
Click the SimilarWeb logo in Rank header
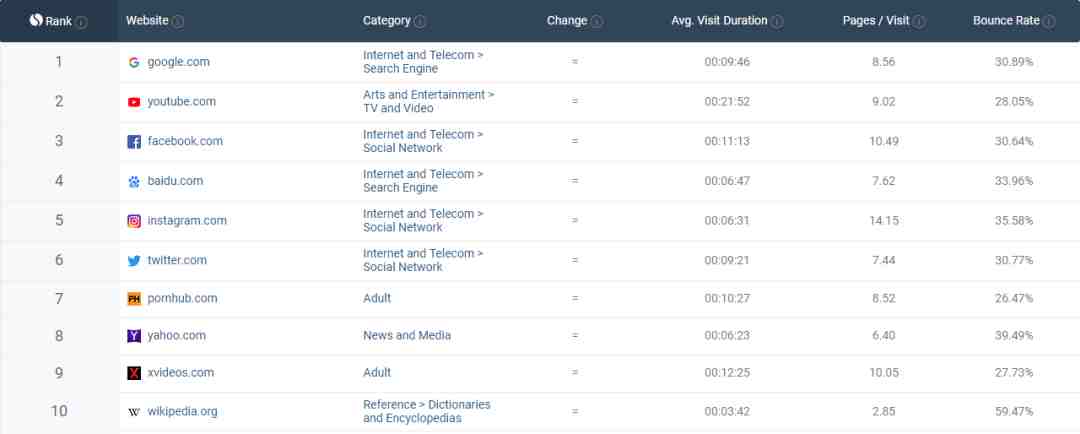pyautogui.click(x=37, y=20)
